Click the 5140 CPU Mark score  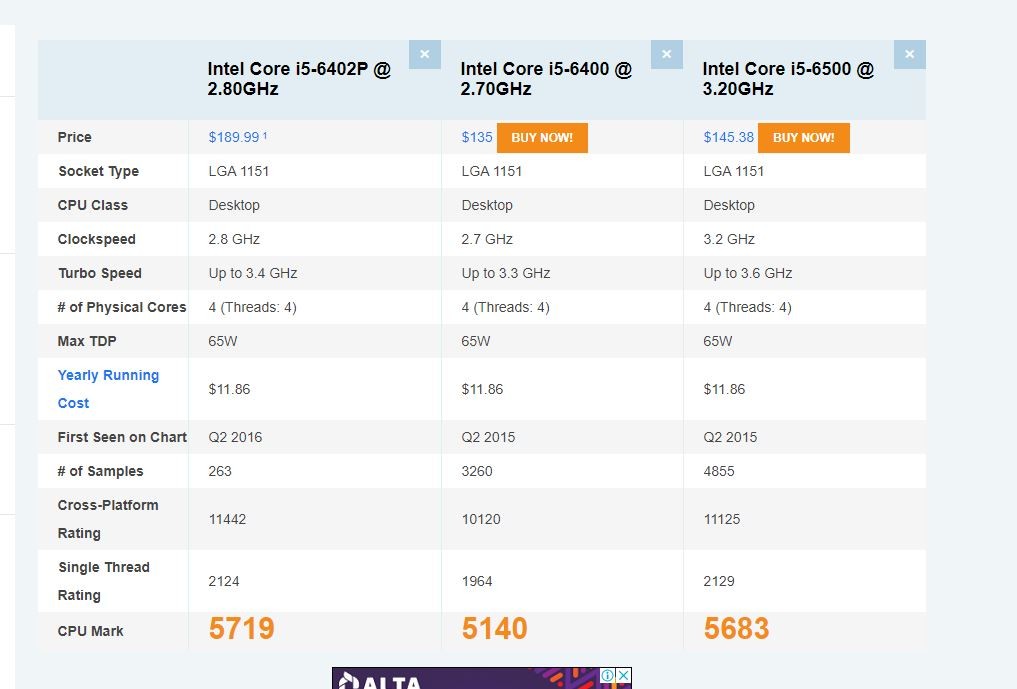(494, 629)
